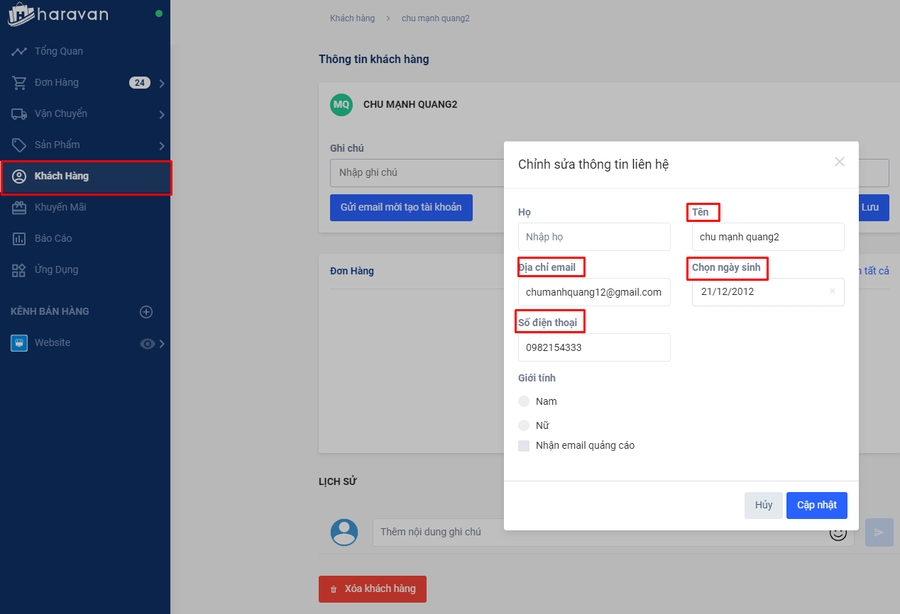Expand the Vận Chuyển submenu chevron
Image resolution: width=900 pixels, height=614 pixels.
162,115
